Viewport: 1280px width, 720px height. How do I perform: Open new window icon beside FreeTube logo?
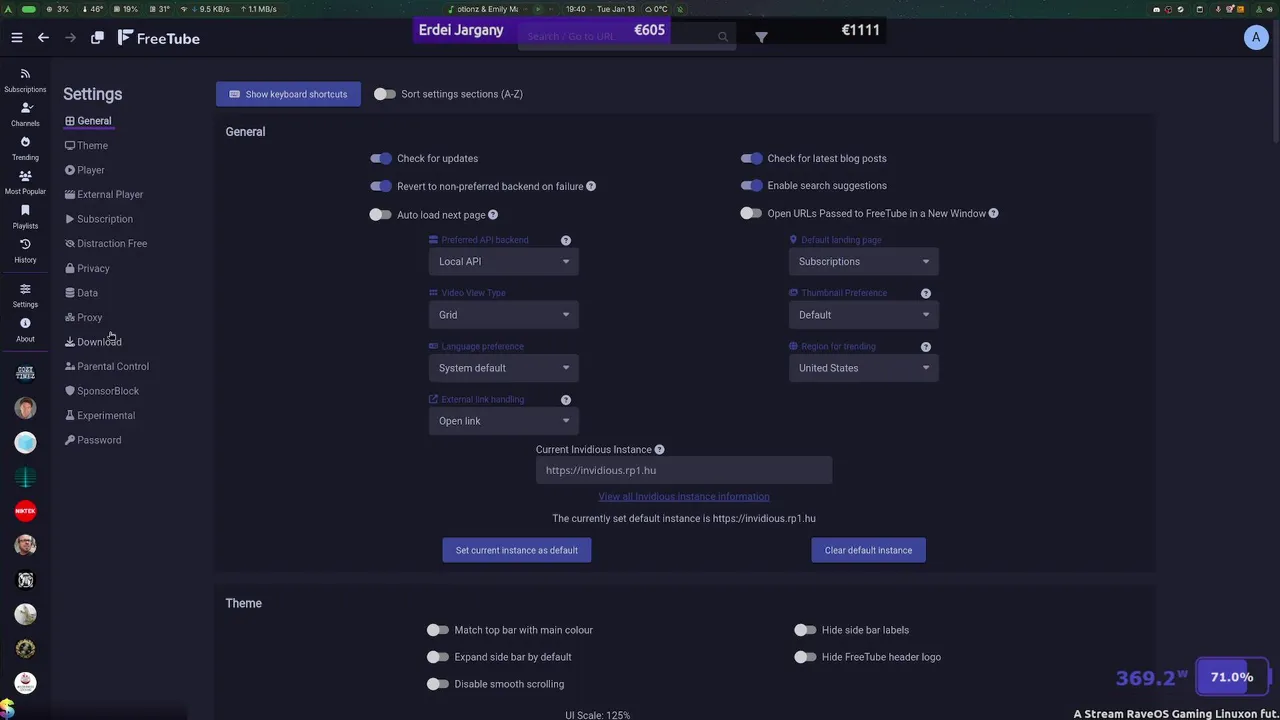pyautogui.click(x=97, y=38)
